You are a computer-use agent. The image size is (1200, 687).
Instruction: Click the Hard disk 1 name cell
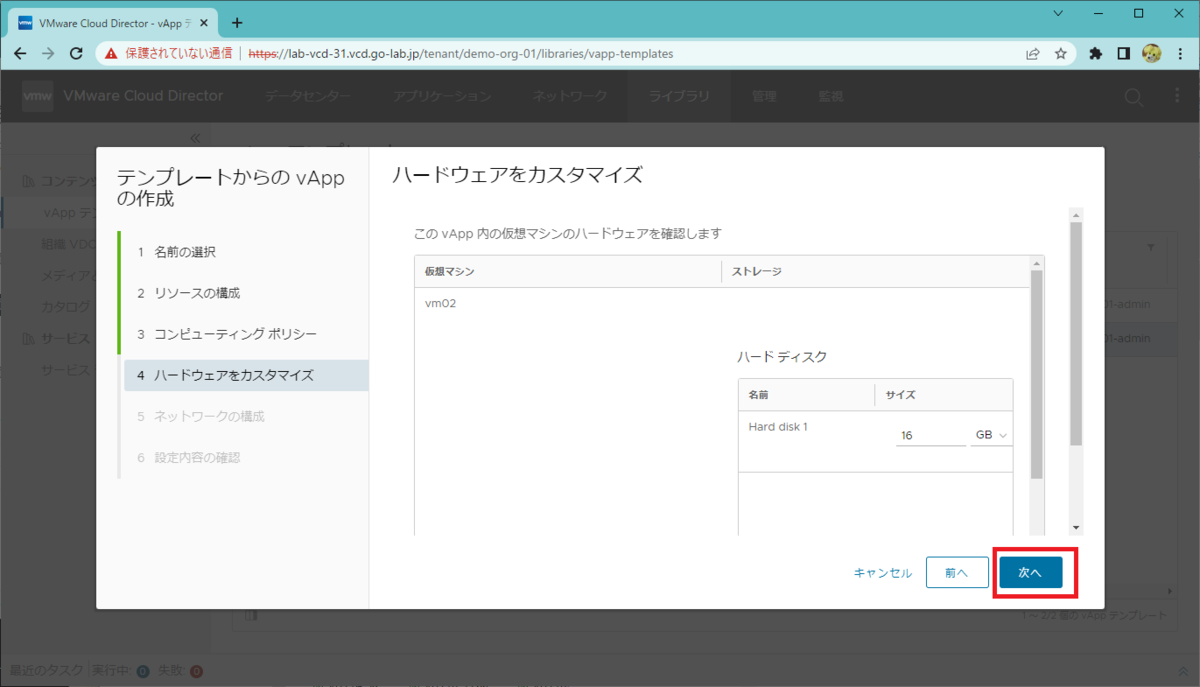tap(777, 427)
